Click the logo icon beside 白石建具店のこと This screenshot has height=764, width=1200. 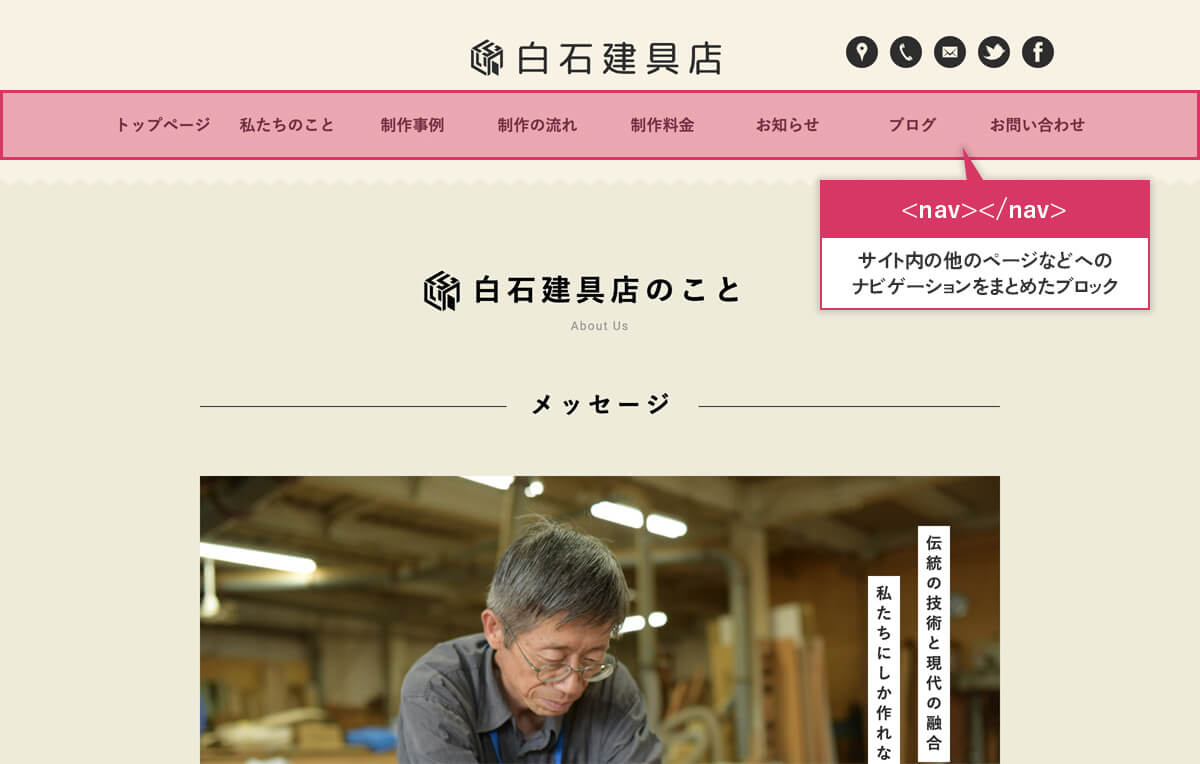click(441, 291)
